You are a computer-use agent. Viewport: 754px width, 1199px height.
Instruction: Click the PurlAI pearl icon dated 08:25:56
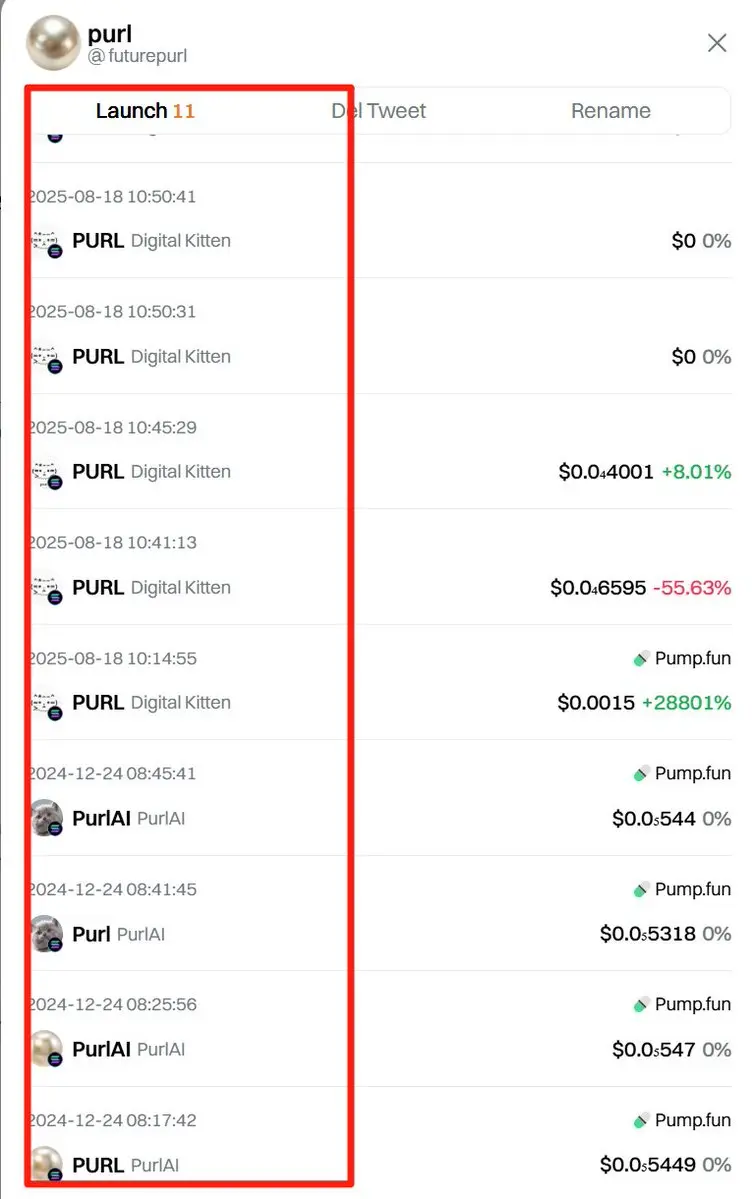coord(47,1049)
